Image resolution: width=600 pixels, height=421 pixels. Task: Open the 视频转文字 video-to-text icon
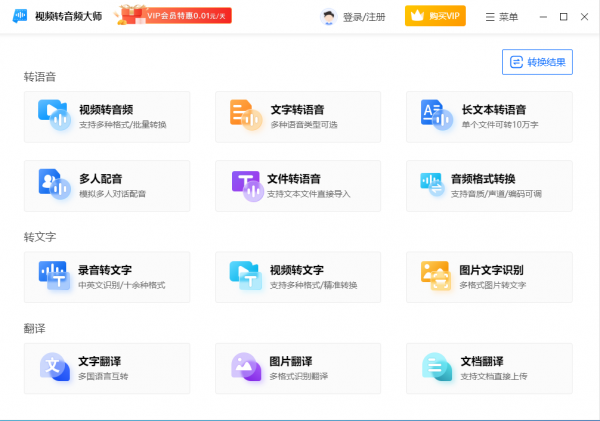[x=245, y=277]
